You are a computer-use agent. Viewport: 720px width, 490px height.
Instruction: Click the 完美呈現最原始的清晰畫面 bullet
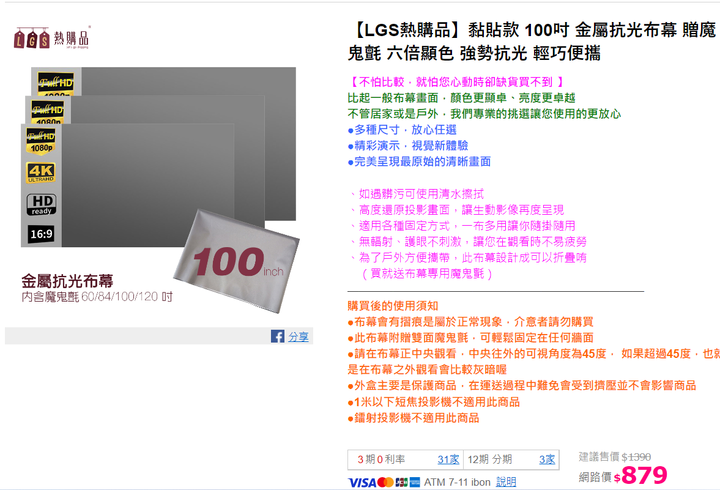click(419, 162)
